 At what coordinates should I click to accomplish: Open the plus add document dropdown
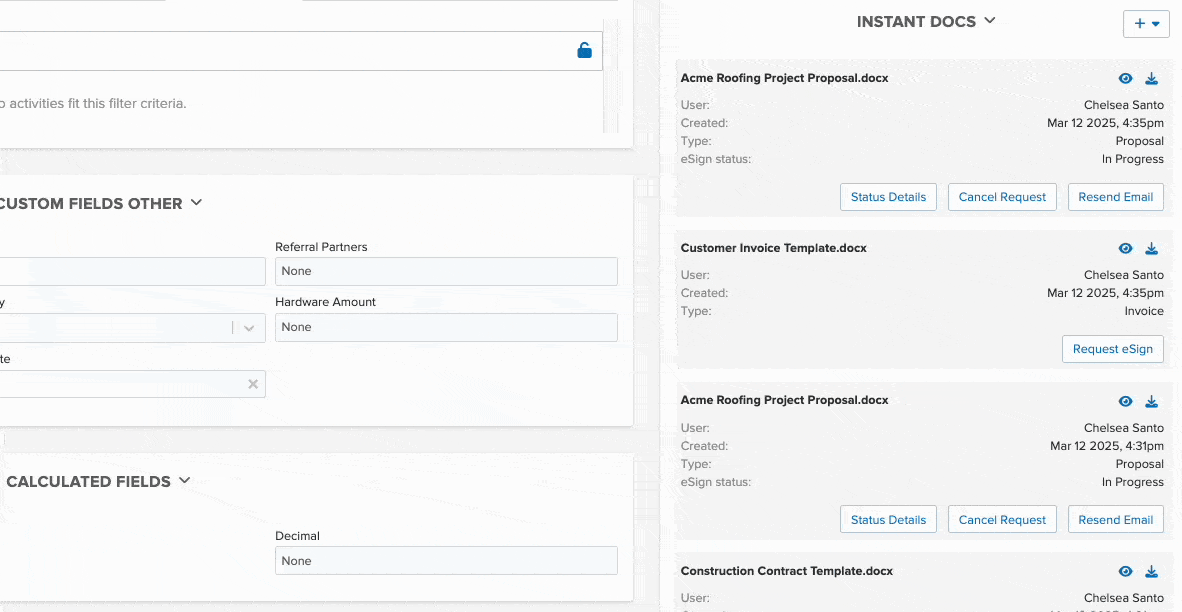1146,24
